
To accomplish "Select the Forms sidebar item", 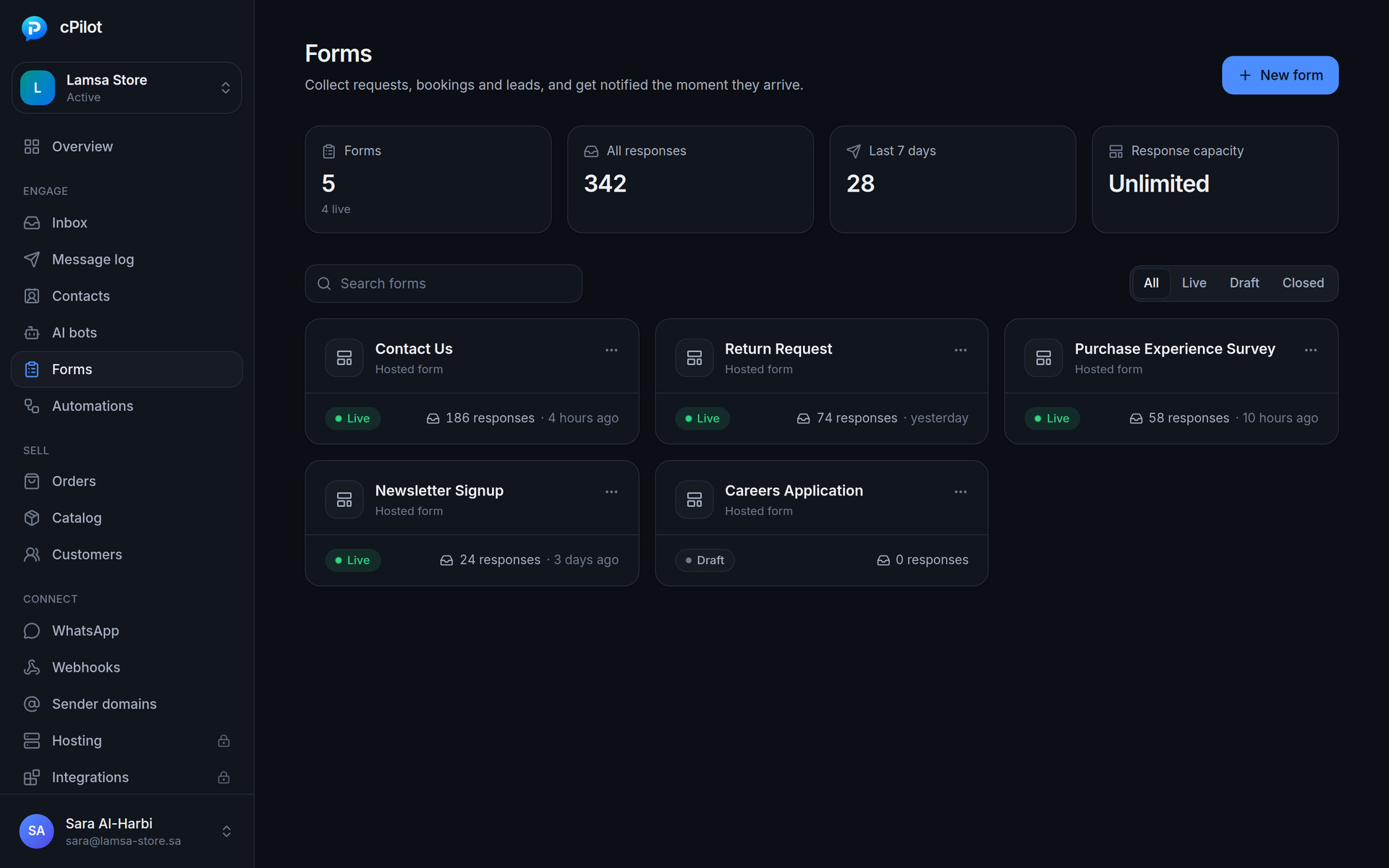I will pyautogui.click(x=127, y=370).
